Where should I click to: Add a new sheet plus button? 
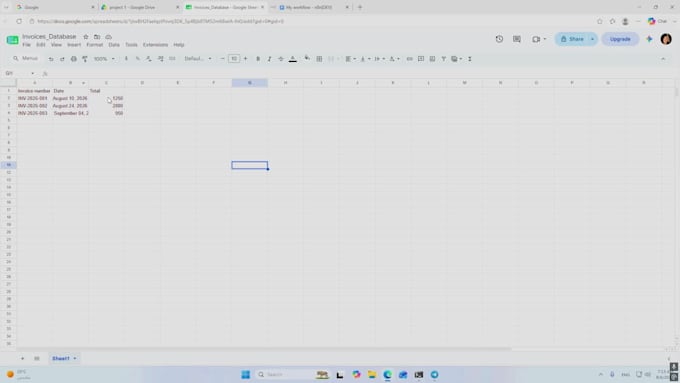click(23, 358)
